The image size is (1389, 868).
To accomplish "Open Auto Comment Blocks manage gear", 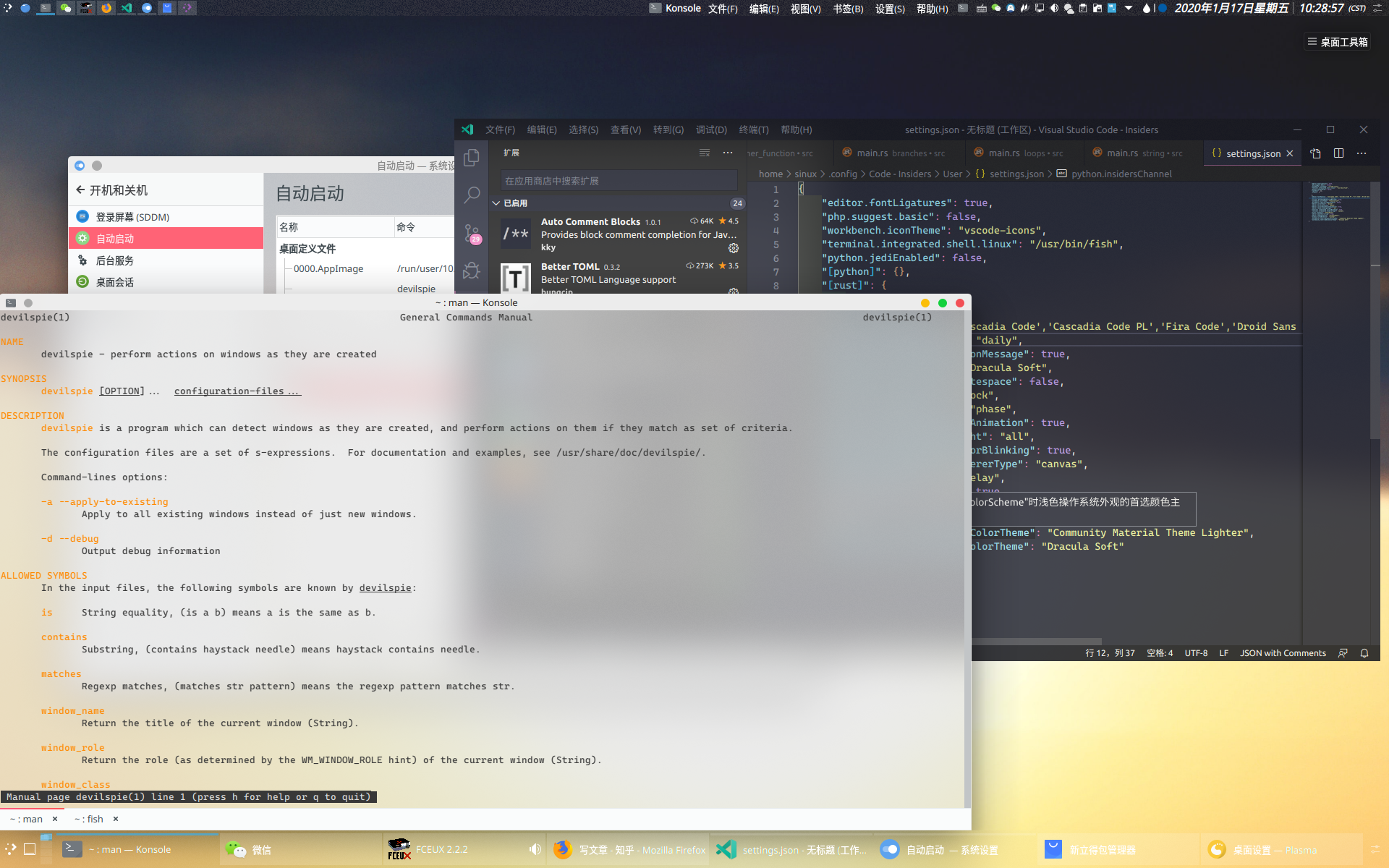I will click(733, 248).
